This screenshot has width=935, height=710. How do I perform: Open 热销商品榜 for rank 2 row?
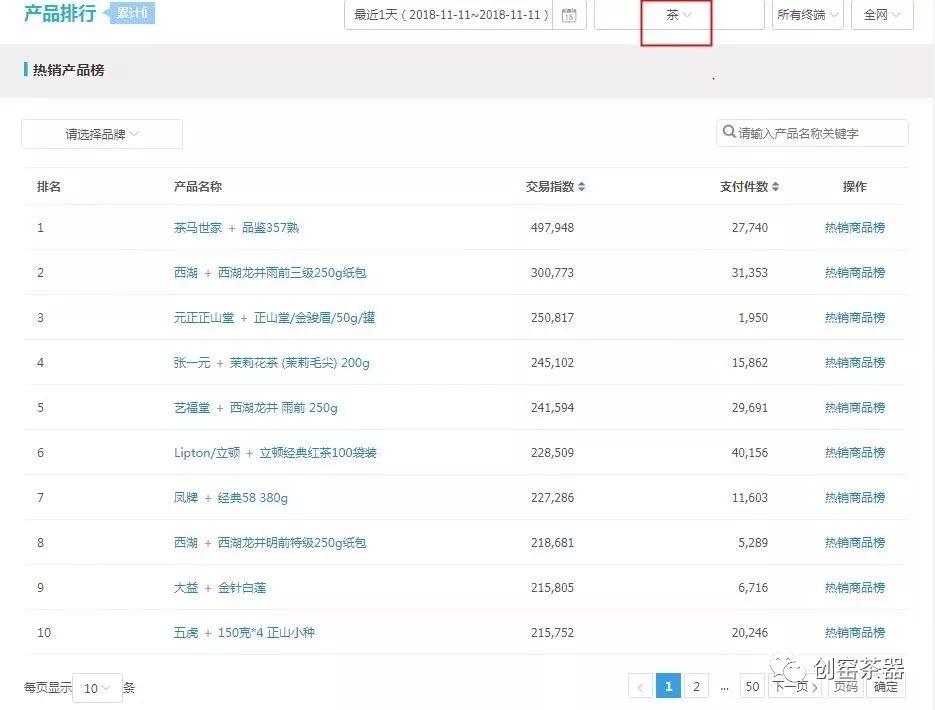[x=854, y=272]
